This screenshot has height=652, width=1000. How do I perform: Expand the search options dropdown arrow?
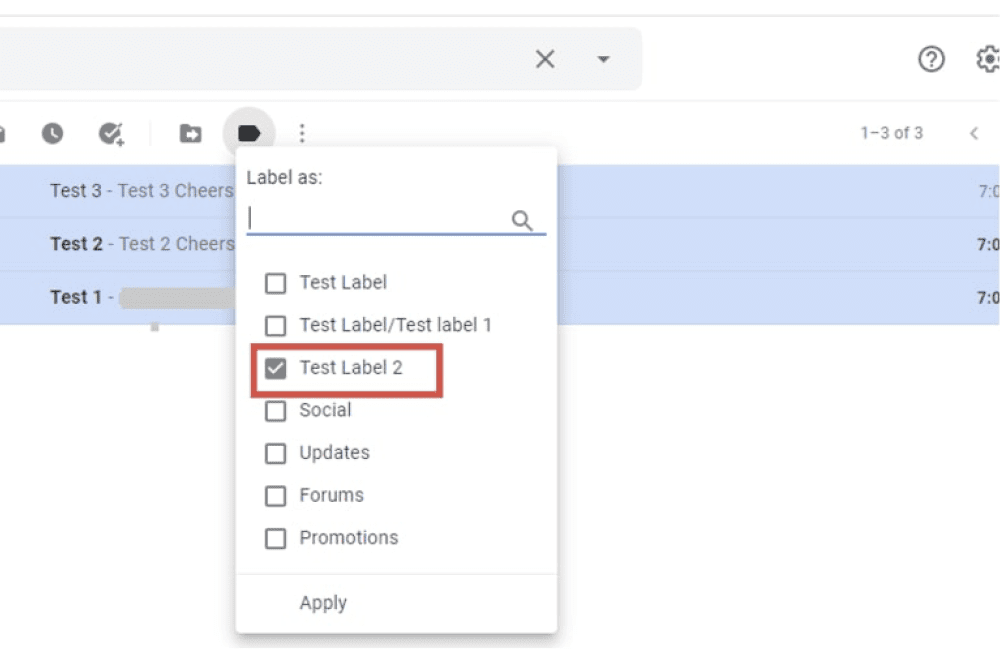coord(603,59)
